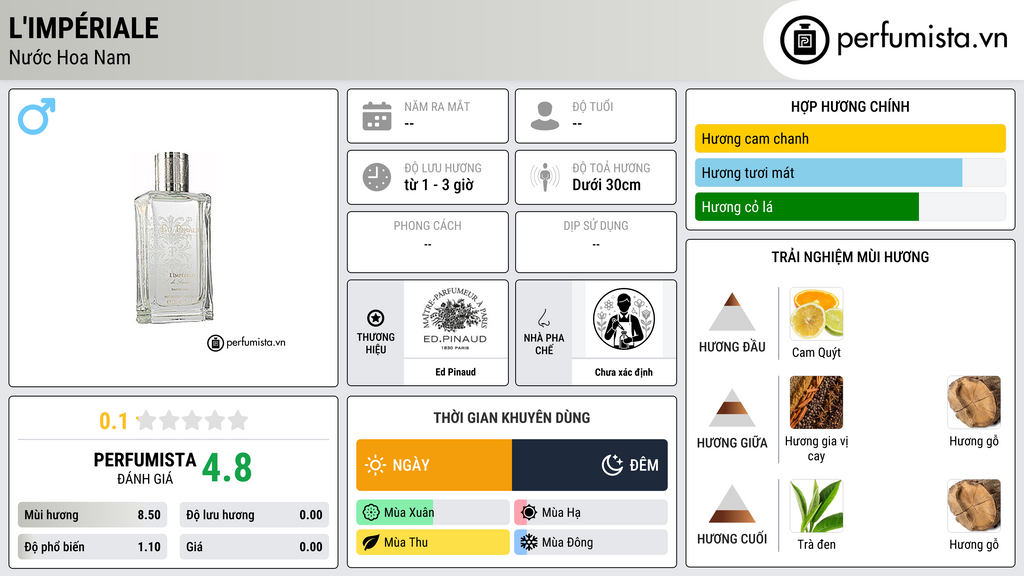Select the Hương gỗ image in Hương giữa row
This screenshot has width=1024, height=576.
[974, 402]
